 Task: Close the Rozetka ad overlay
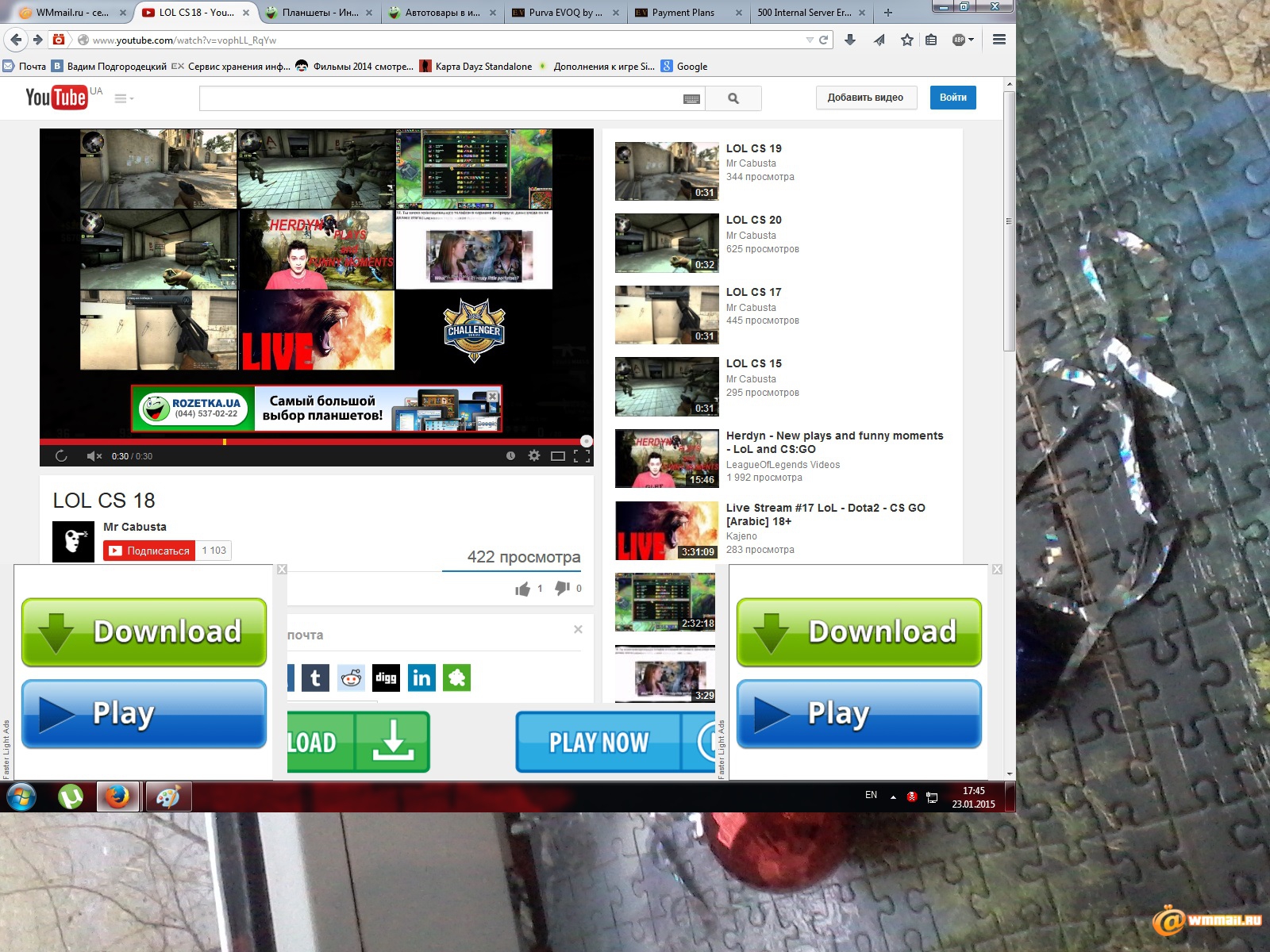pyautogui.click(x=493, y=396)
